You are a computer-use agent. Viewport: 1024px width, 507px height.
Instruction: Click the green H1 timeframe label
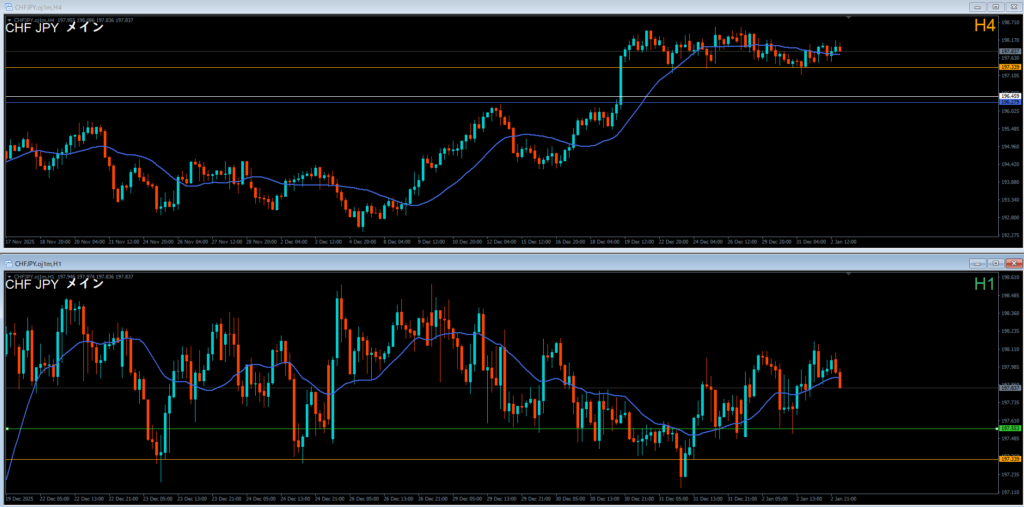coord(985,284)
